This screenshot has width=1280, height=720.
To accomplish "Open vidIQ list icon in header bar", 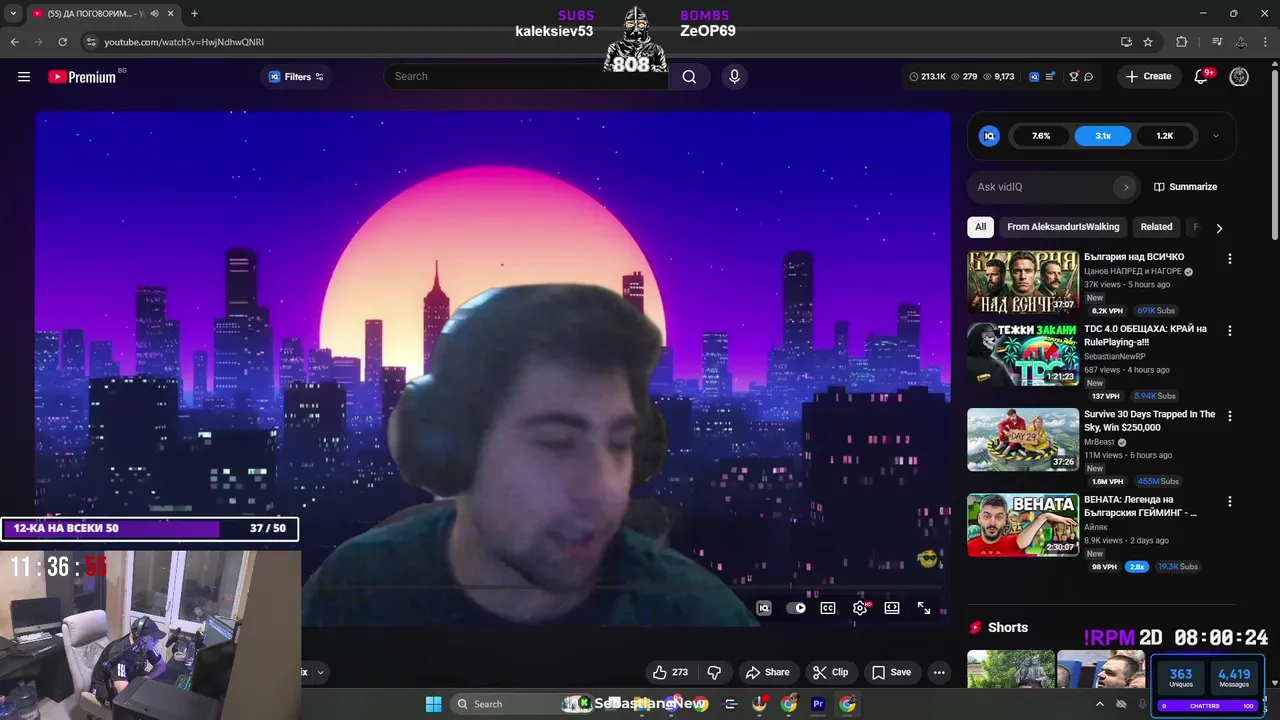I will (x=1049, y=76).
